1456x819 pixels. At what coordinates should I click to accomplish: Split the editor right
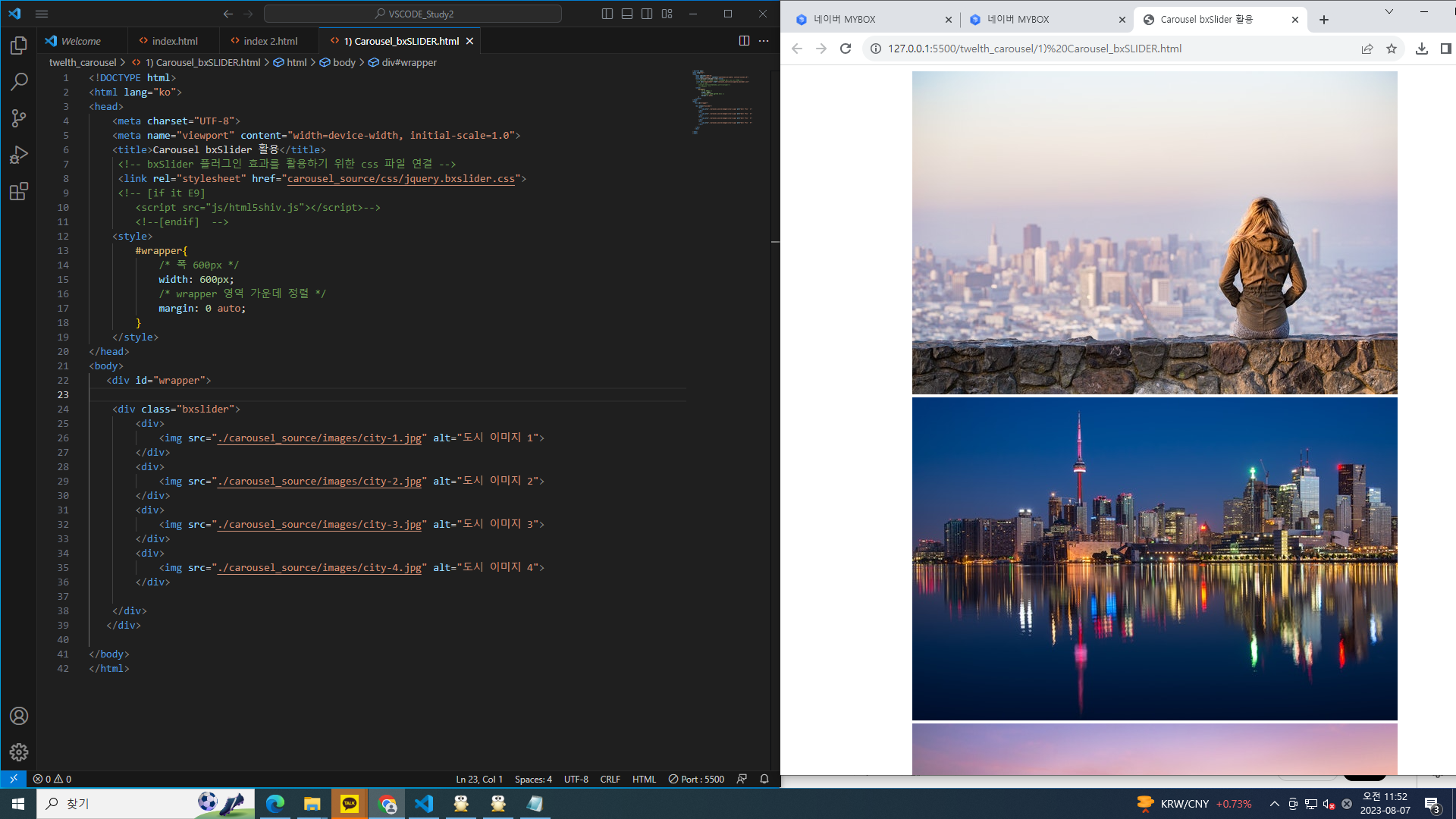point(744,41)
